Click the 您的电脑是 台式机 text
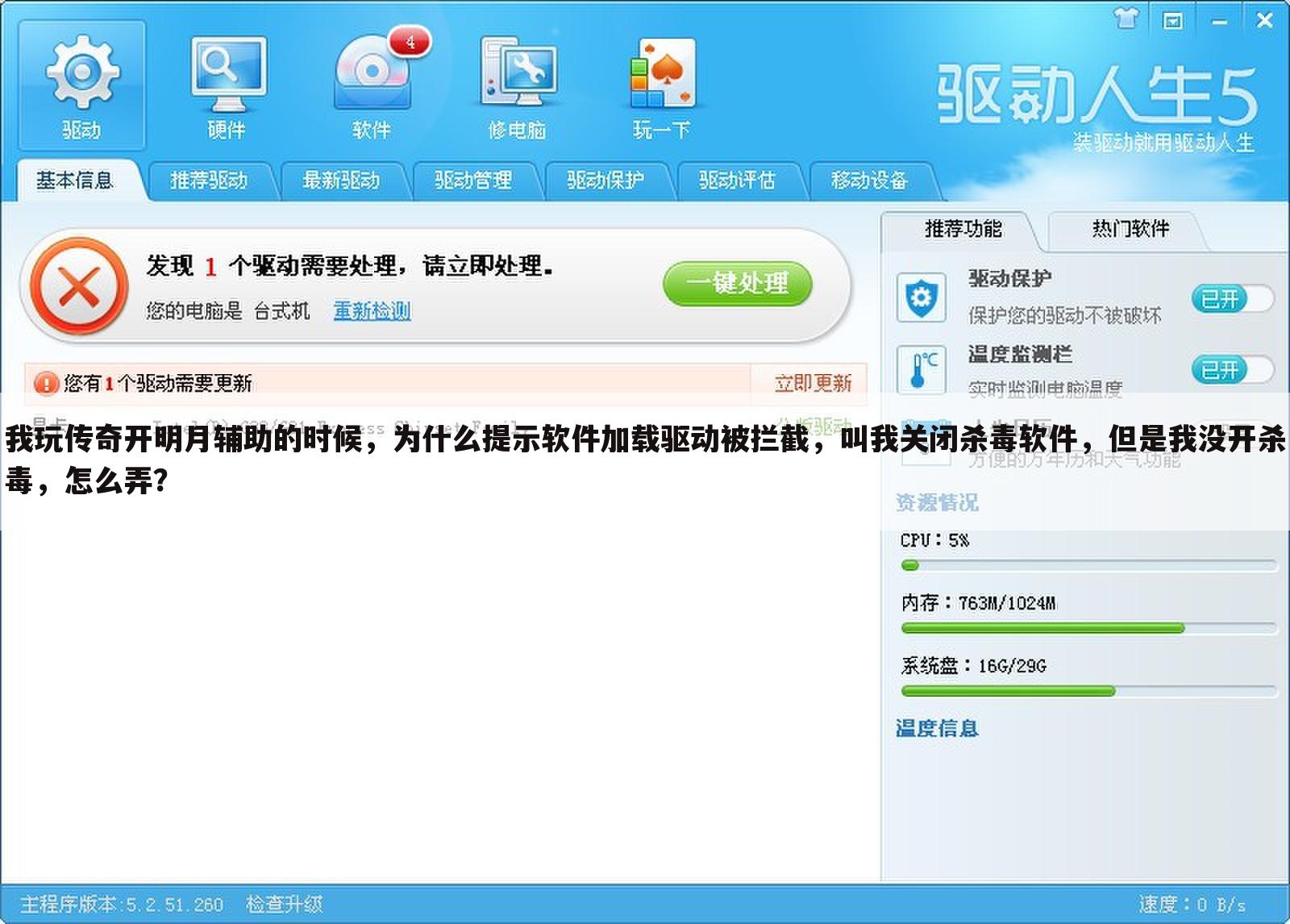The width and height of the screenshot is (1290, 924). tap(227, 310)
